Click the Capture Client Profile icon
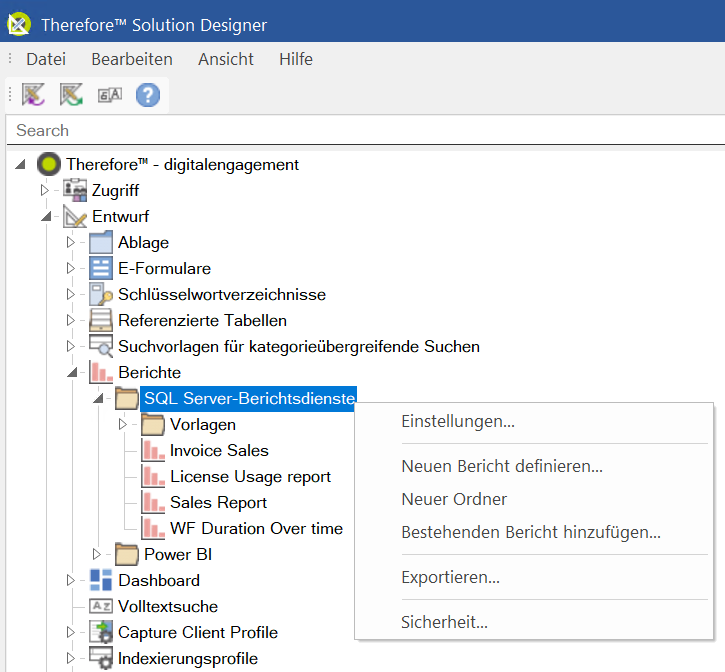Viewport: 725px width, 672px height. tap(101, 632)
